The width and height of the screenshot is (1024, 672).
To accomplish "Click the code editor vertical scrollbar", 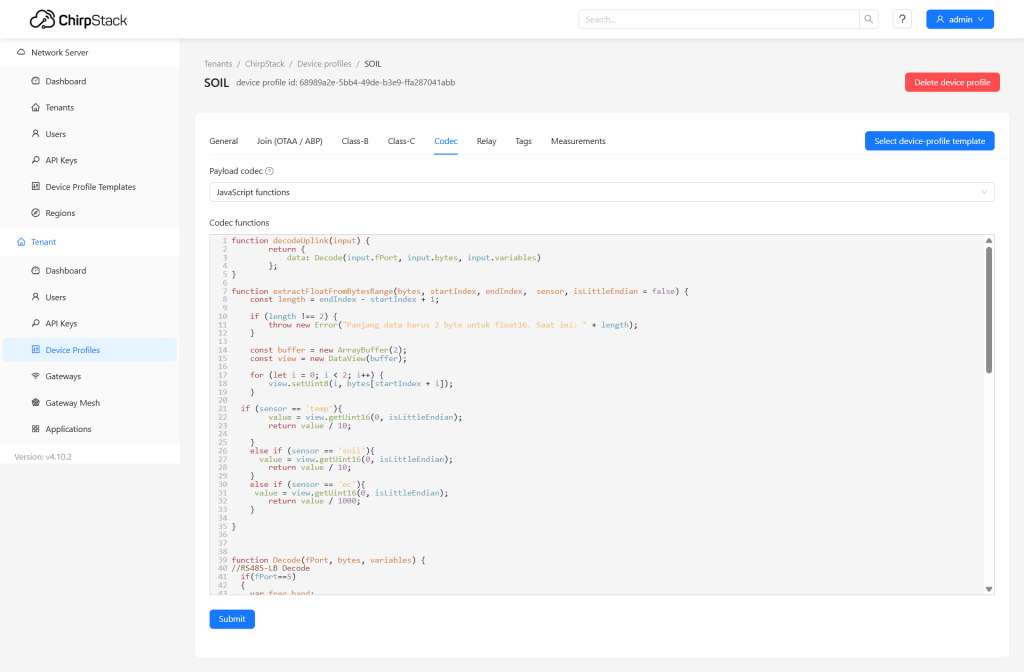I will [989, 310].
